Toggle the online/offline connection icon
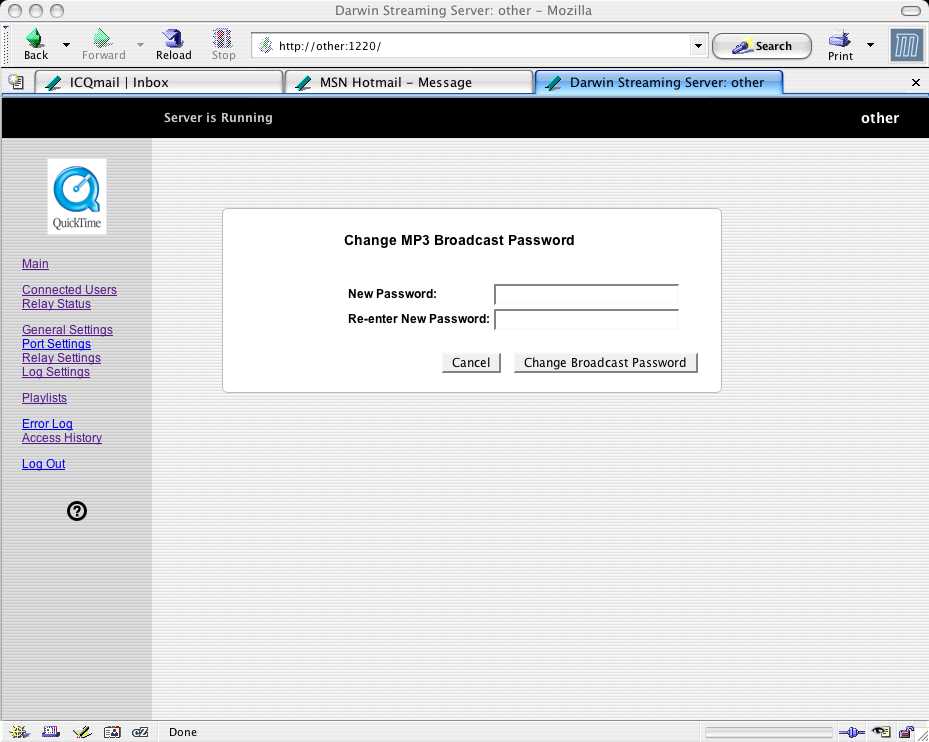 (x=852, y=732)
